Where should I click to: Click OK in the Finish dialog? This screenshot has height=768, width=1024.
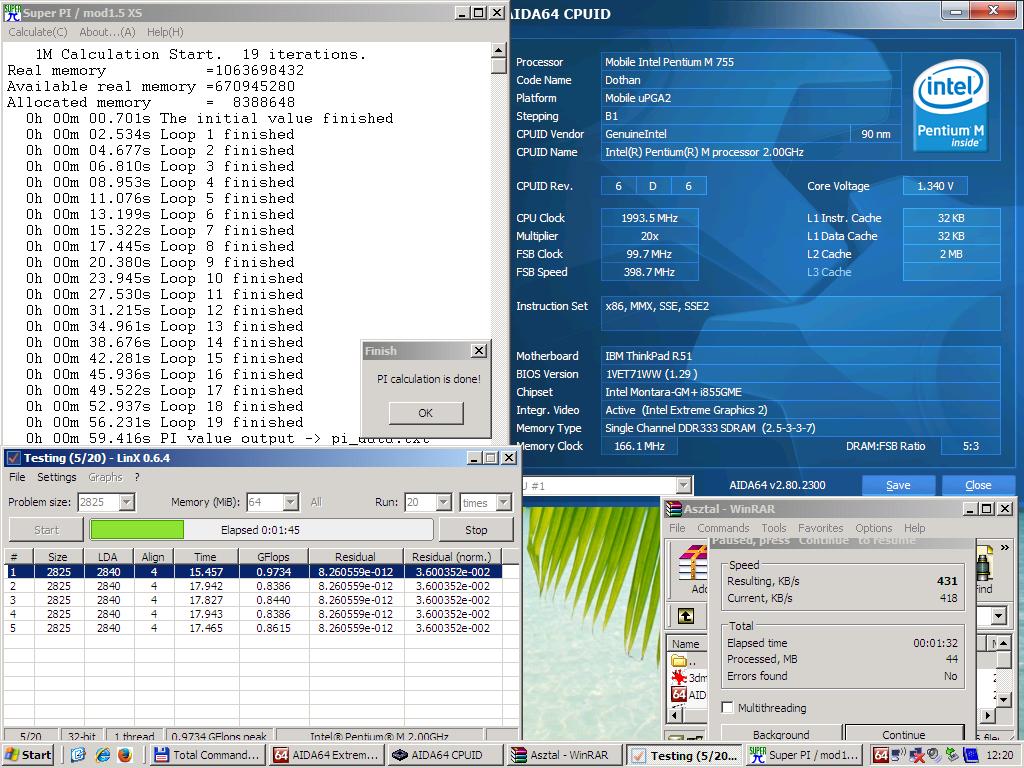[426, 413]
